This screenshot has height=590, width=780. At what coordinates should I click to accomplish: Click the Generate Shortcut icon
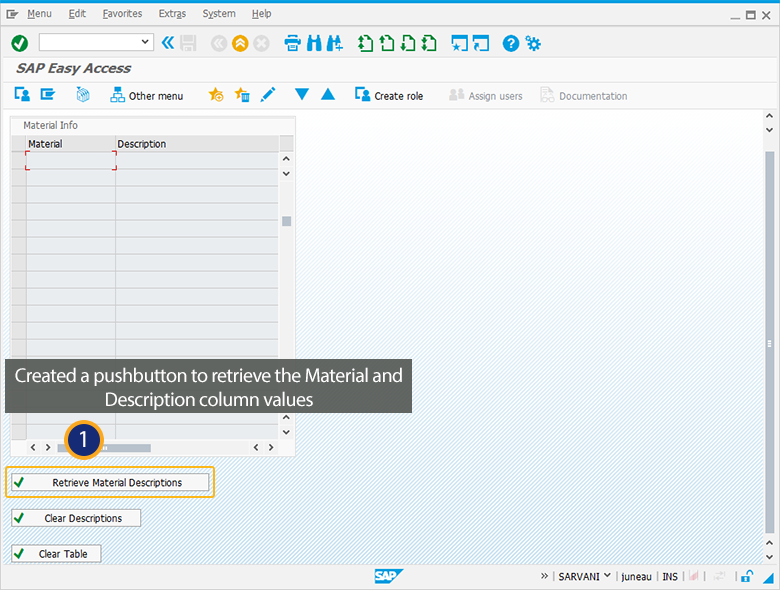tap(481, 43)
